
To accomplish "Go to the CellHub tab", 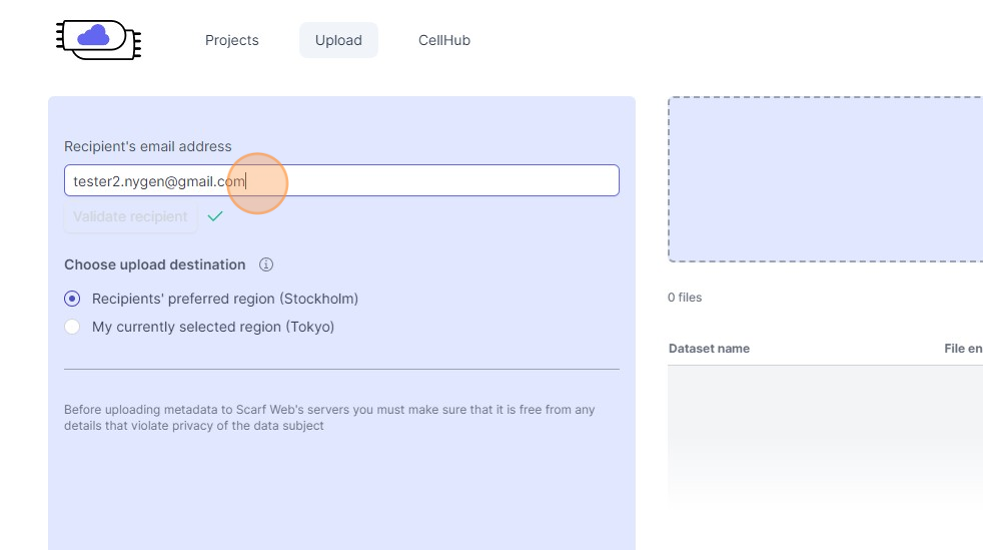I will [444, 40].
